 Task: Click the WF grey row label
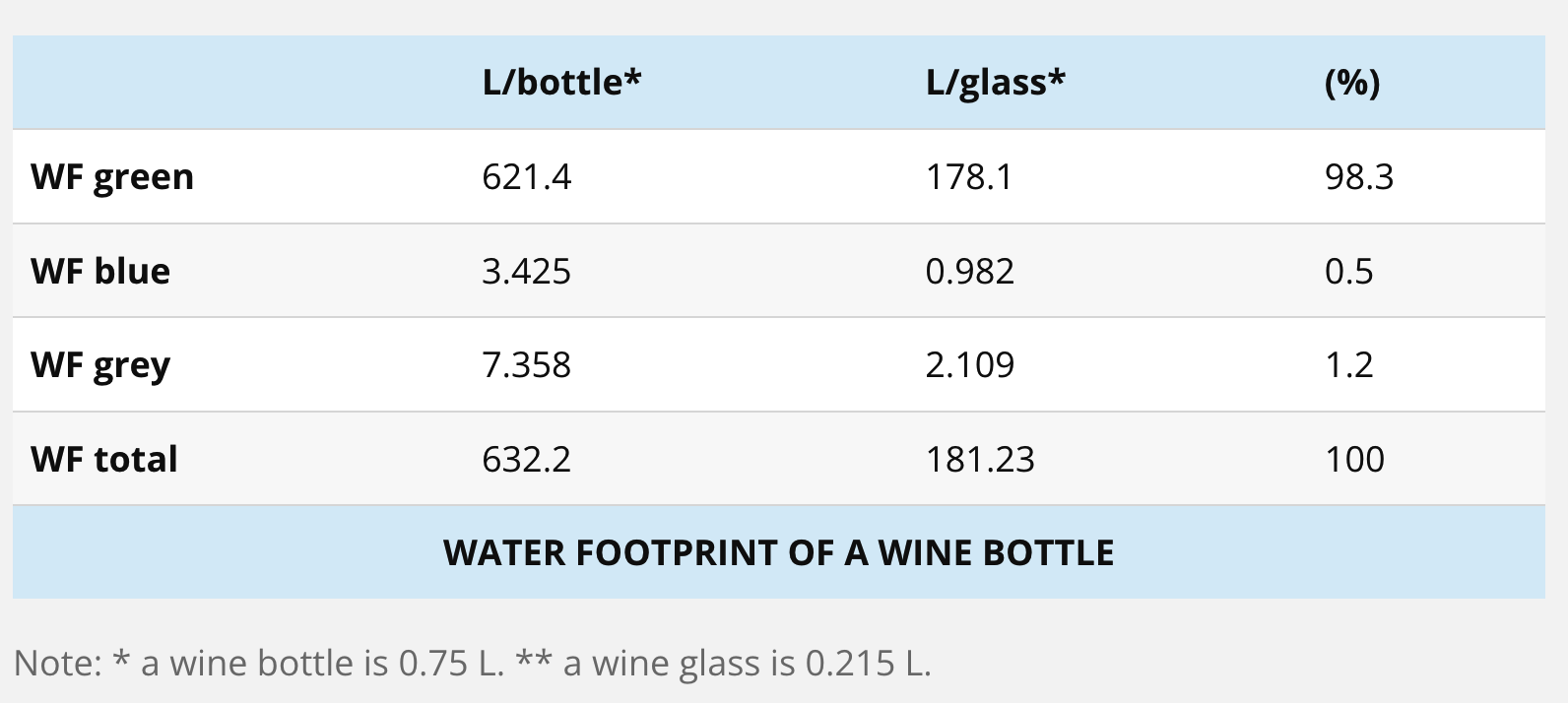[x=100, y=365]
